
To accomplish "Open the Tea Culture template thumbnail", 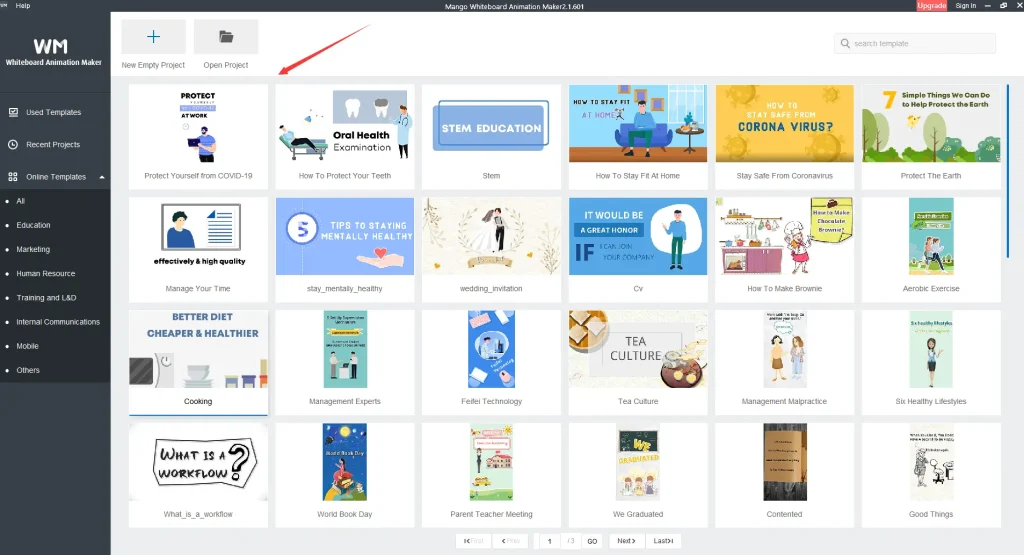I will [x=638, y=349].
